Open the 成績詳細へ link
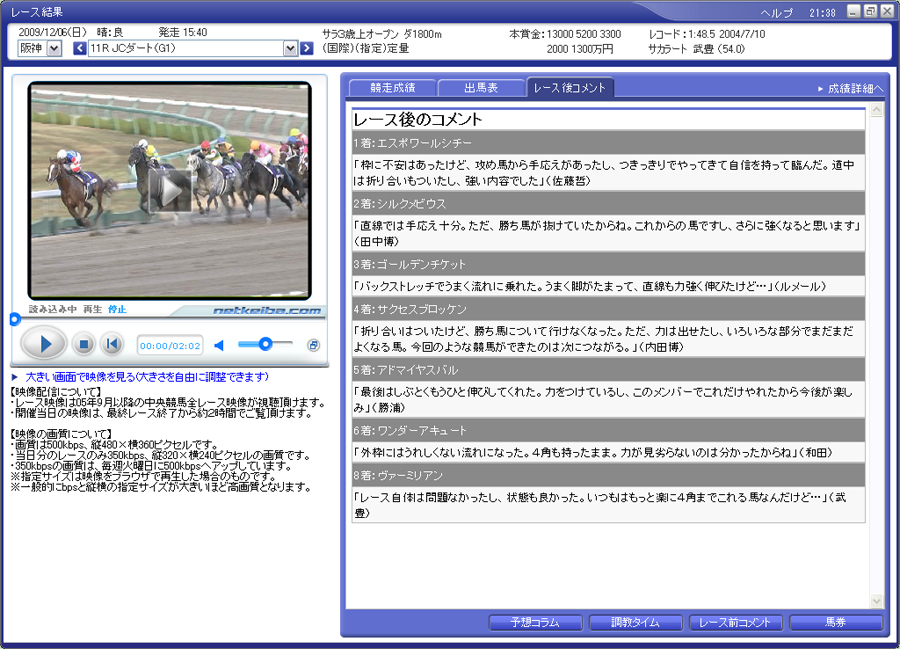900x649 pixels. coord(851,88)
